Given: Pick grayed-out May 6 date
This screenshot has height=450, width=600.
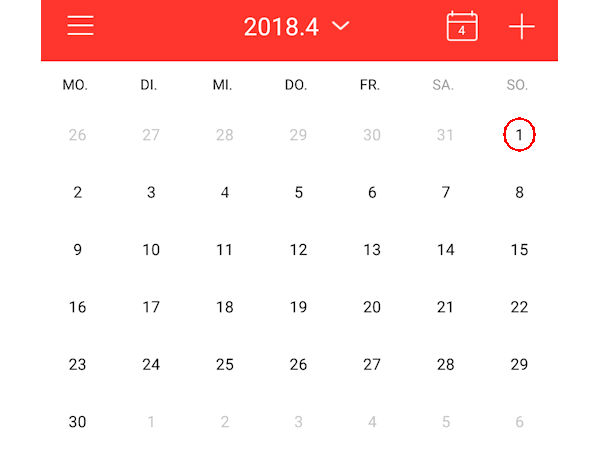Looking at the screenshot, I should (519, 422).
